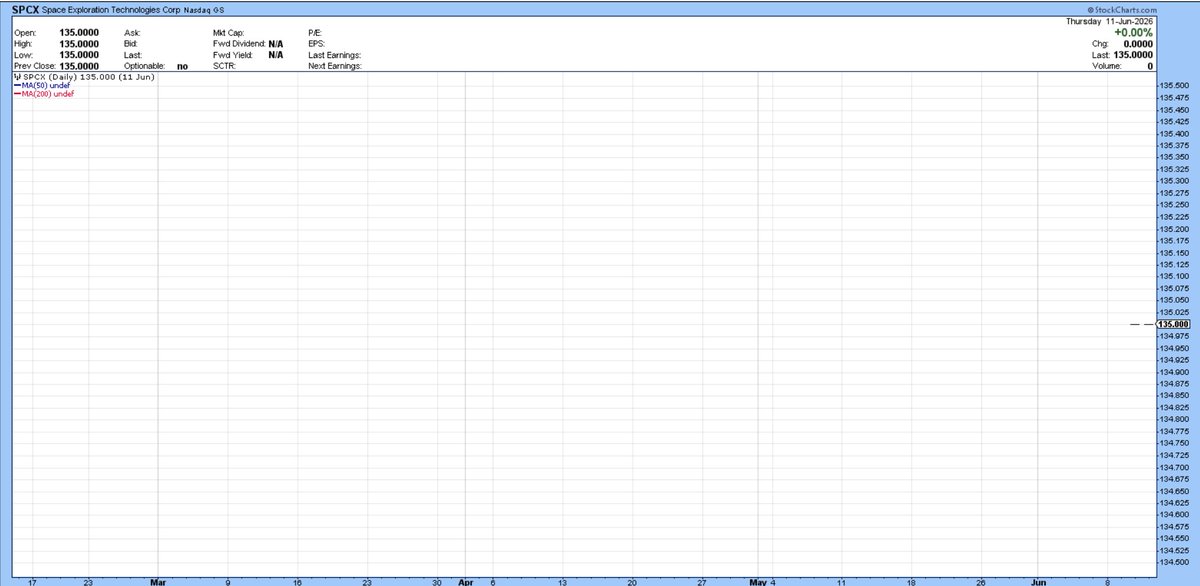This screenshot has width=1200, height=586.
Task: Click the 134.975 price axis label
Action: click(1173, 336)
